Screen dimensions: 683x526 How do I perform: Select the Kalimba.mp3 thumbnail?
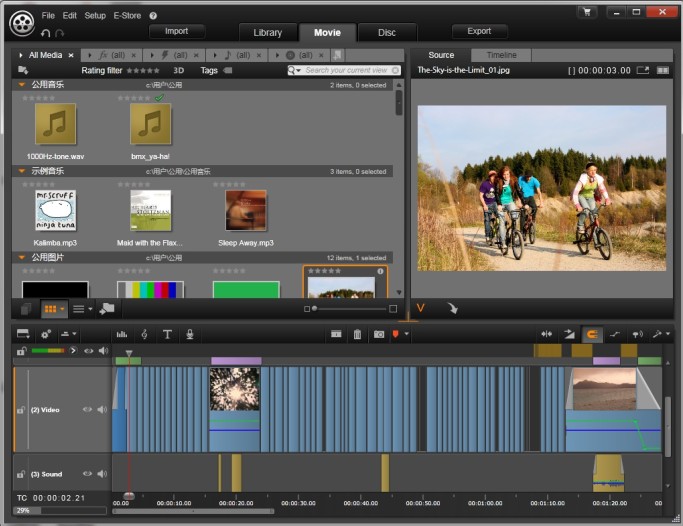[55, 212]
